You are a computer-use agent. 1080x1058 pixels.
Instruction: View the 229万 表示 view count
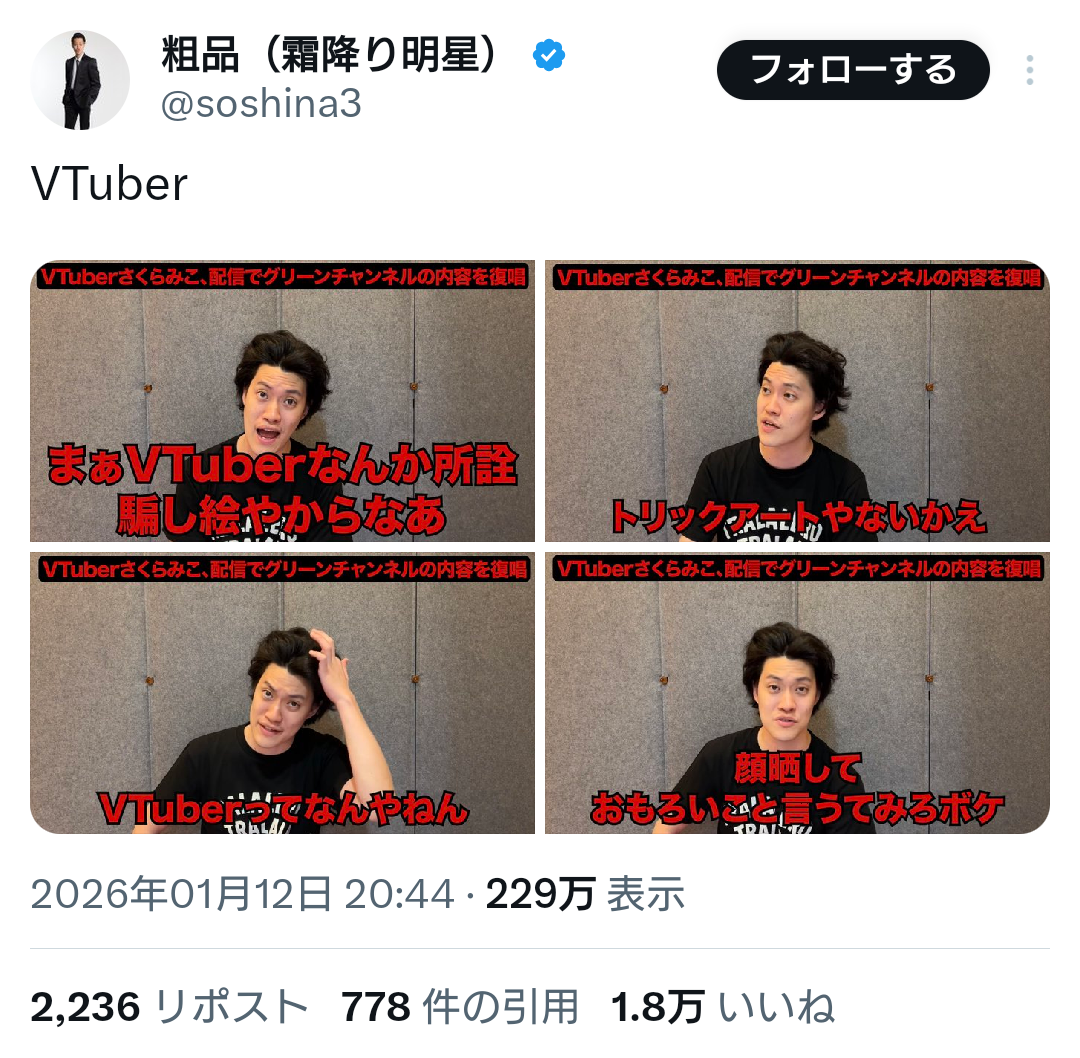click(585, 894)
